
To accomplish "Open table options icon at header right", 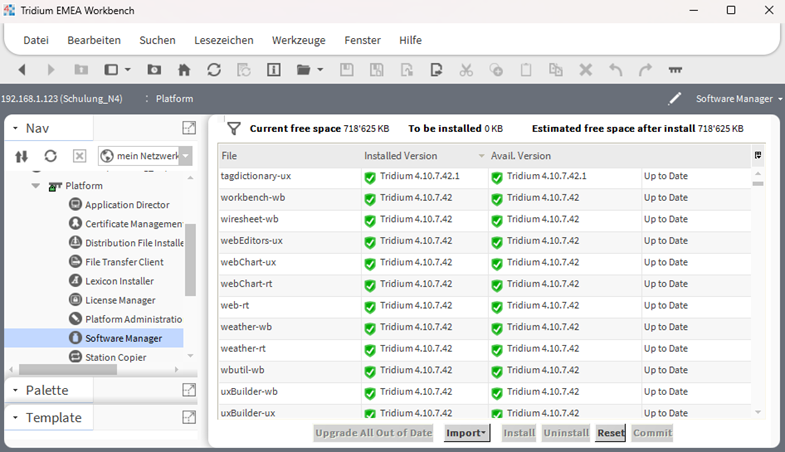I will tap(758, 156).
